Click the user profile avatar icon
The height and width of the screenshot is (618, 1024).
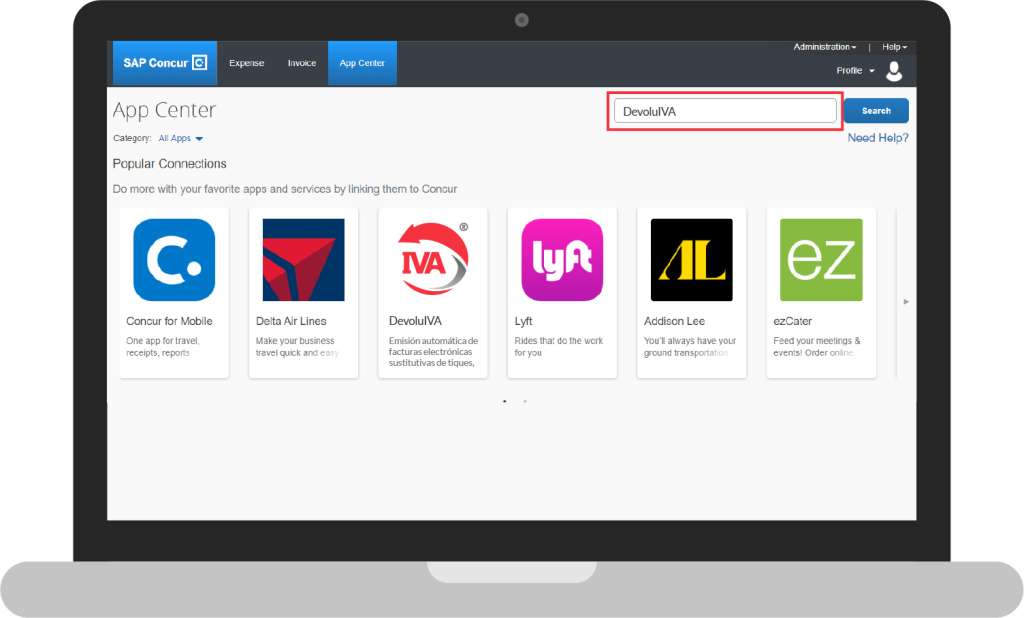point(894,71)
